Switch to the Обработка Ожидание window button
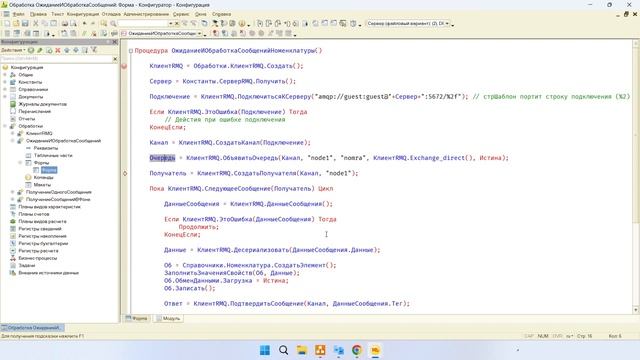Viewport: 640px width, 360px height. tap(32, 327)
